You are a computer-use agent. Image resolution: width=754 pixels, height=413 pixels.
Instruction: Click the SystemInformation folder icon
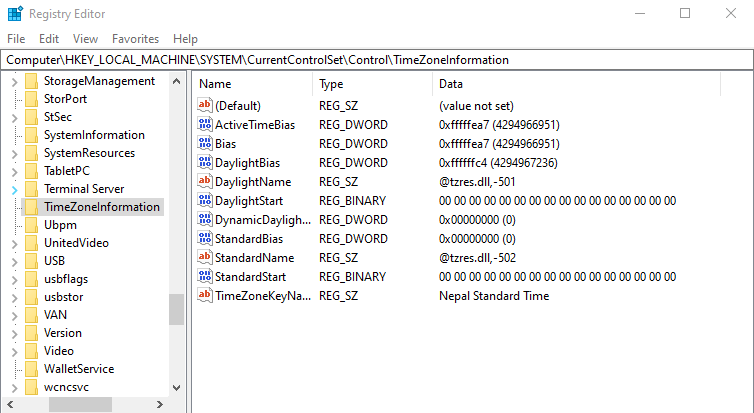tap(31, 135)
